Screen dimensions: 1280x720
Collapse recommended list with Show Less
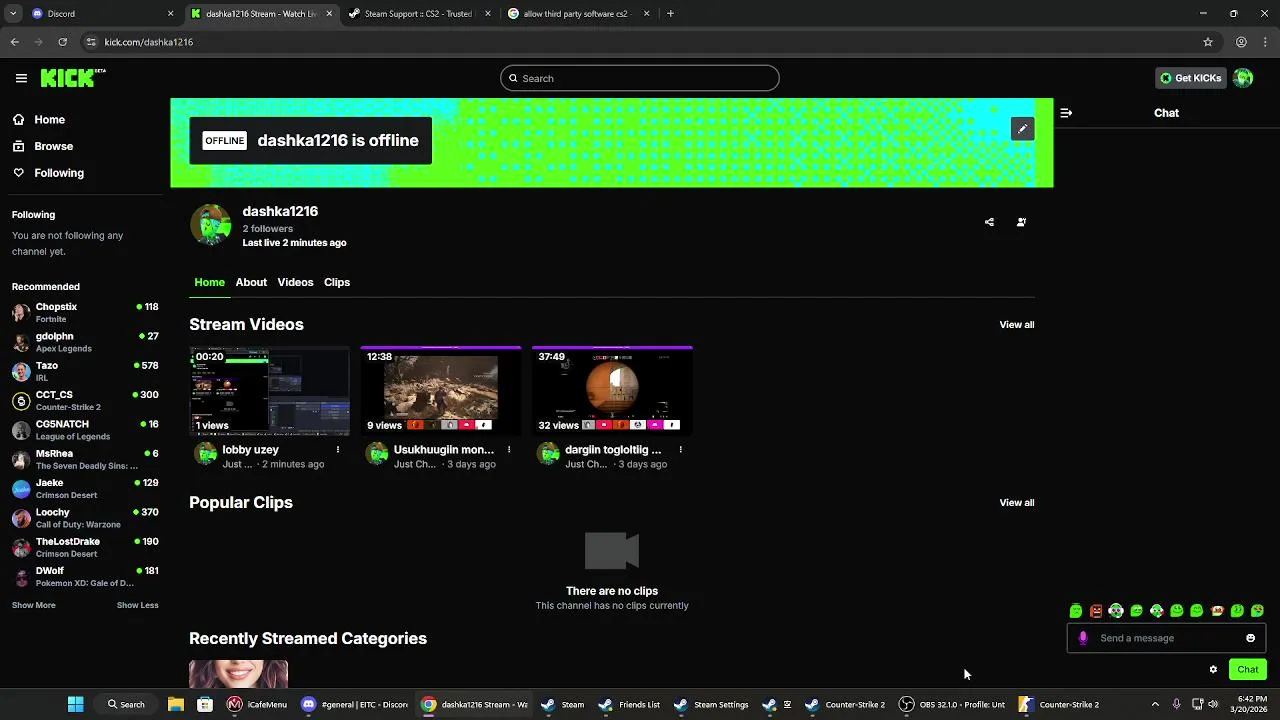138,605
